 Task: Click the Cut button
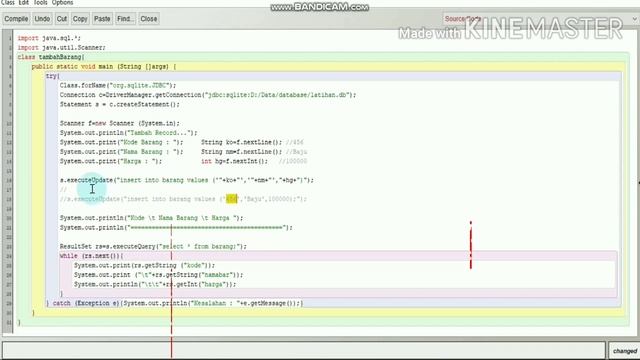[x=62, y=19]
